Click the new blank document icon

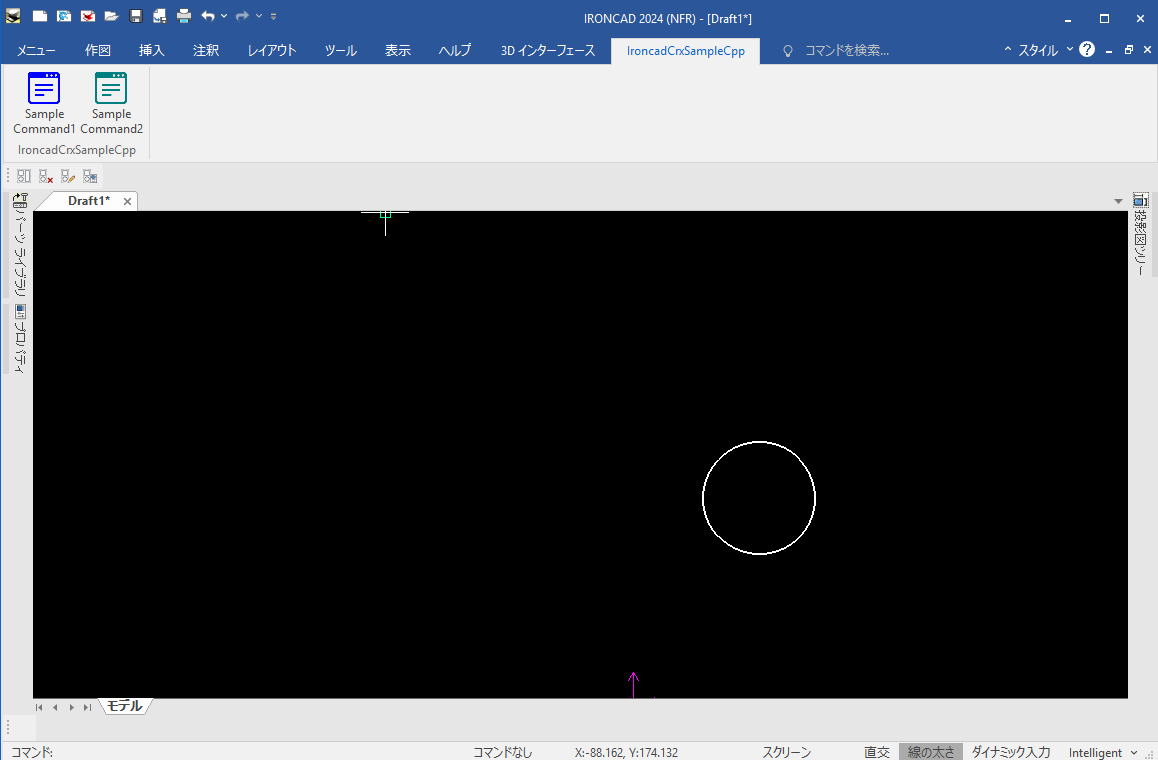39,16
